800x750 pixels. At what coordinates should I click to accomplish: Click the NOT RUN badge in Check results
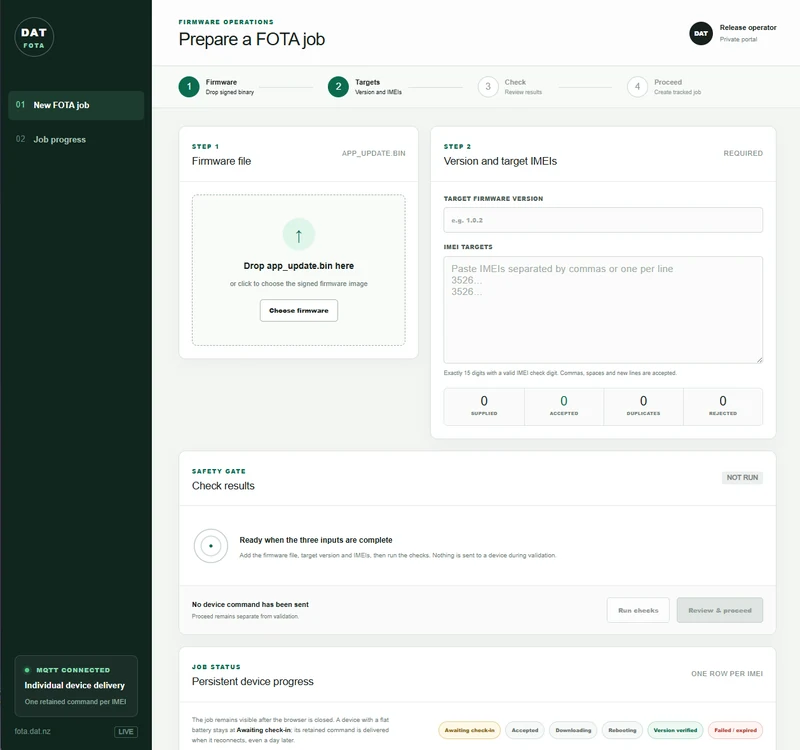(x=742, y=478)
